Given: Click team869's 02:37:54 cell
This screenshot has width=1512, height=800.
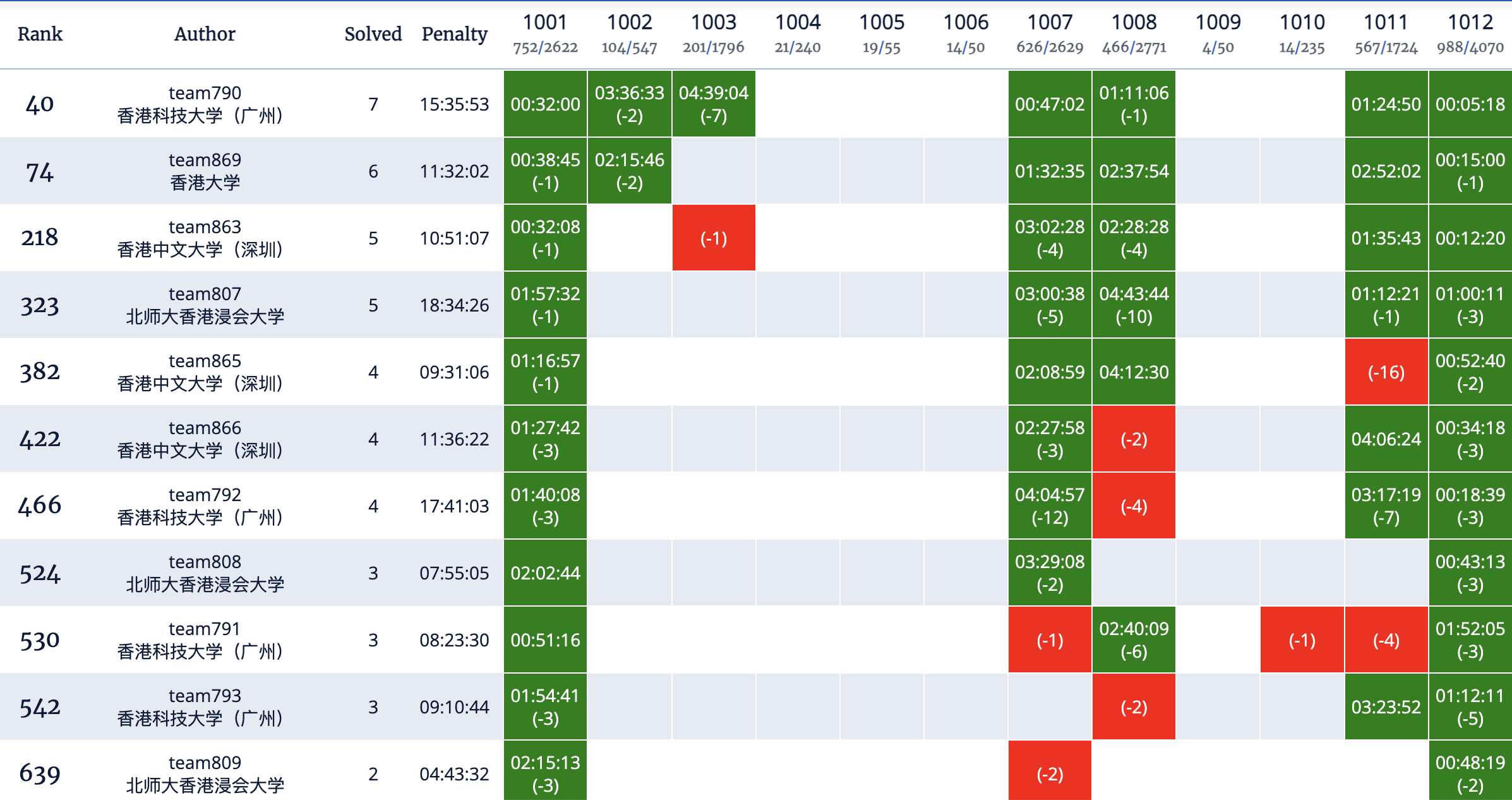Looking at the screenshot, I should pos(1134,171).
